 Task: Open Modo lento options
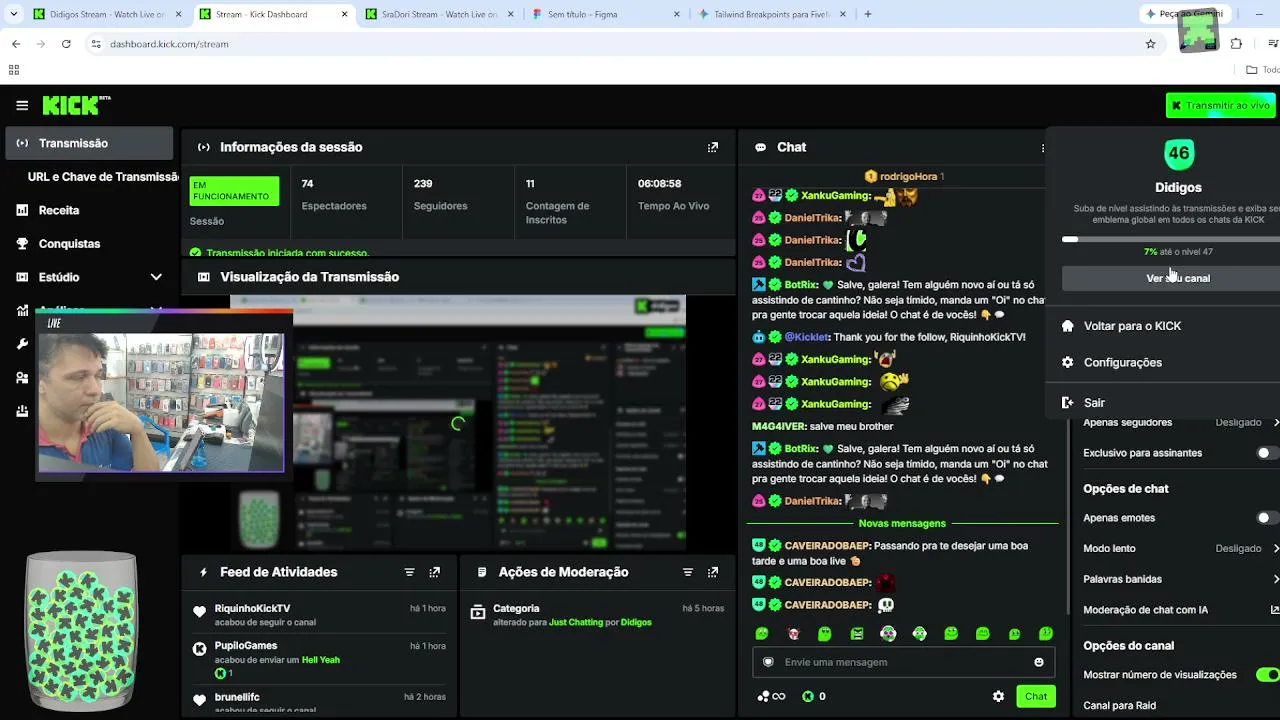pyautogui.click(x=1180, y=549)
